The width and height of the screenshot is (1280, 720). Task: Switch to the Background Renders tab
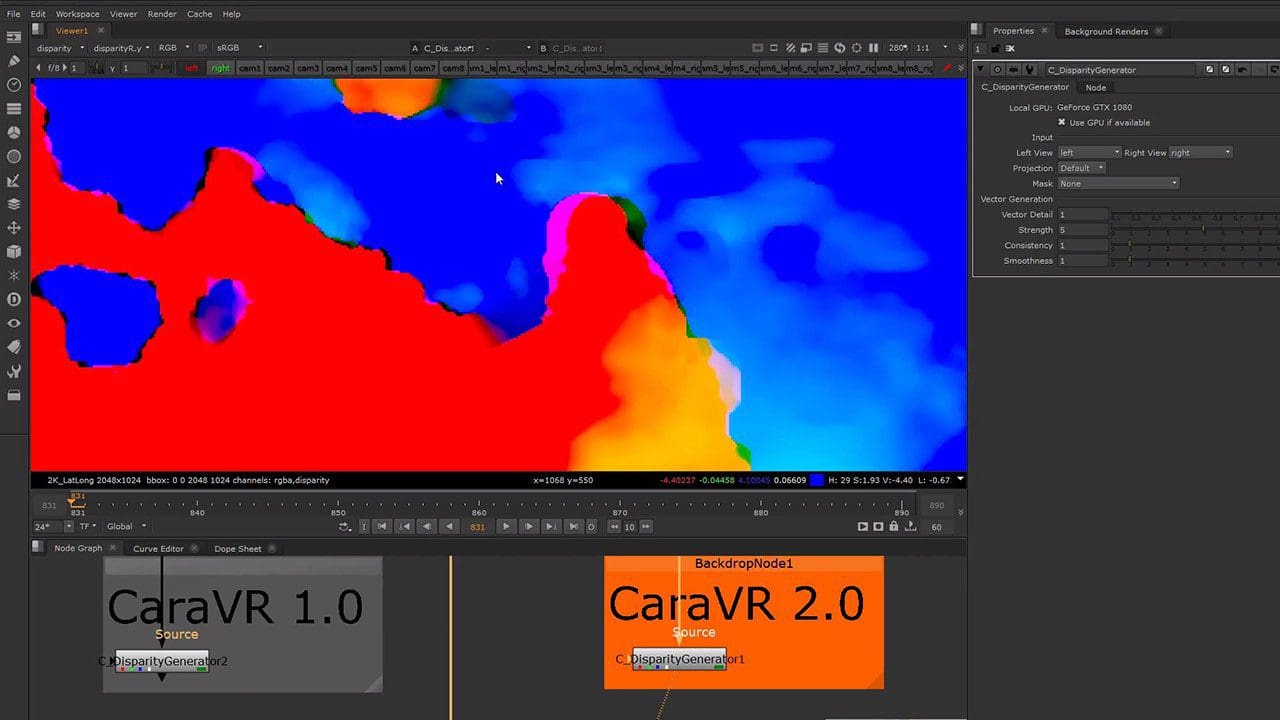(1106, 31)
